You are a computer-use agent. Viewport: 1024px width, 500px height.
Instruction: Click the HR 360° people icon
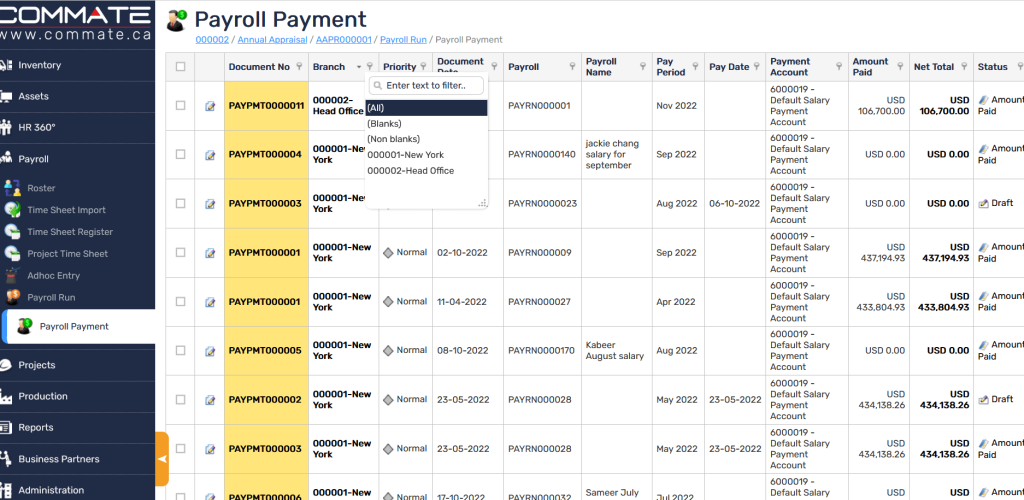(7, 127)
